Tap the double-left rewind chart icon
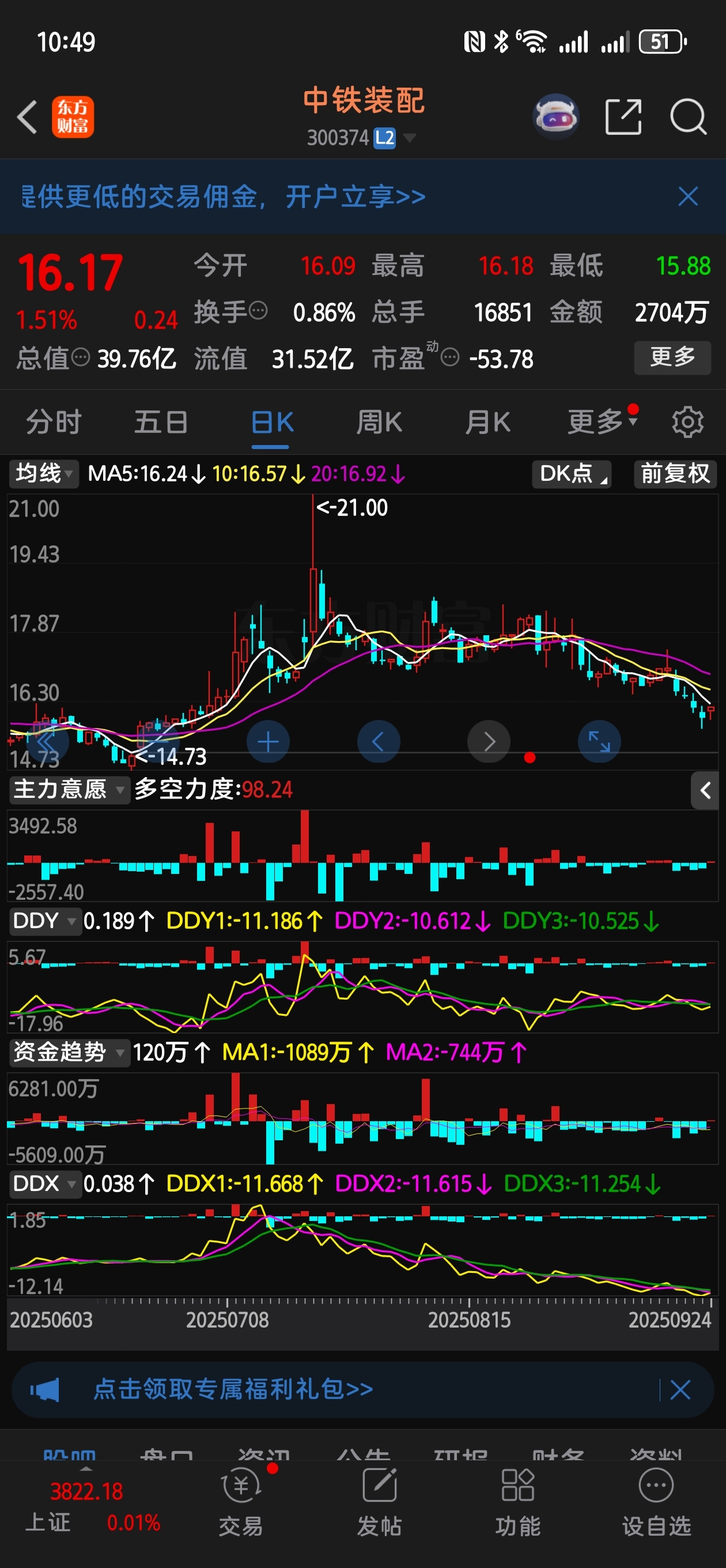This screenshot has width=726, height=1568. click(x=47, y=741)
